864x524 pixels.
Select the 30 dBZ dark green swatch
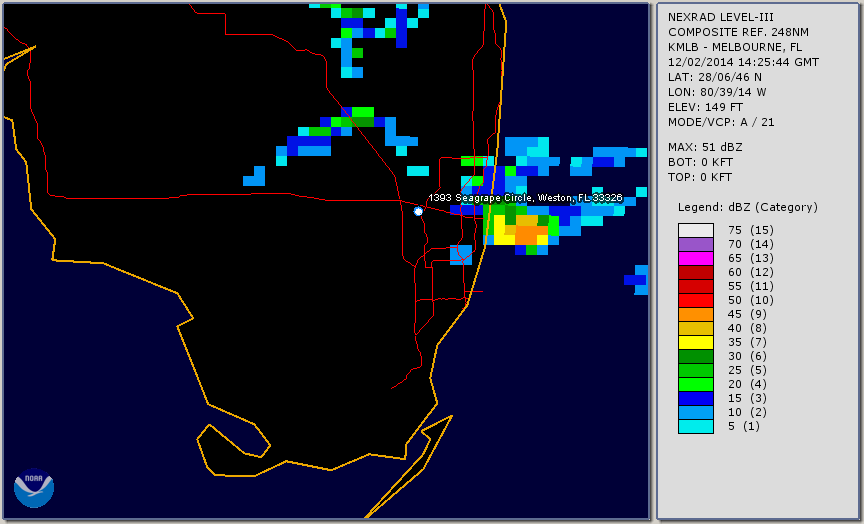696,356
